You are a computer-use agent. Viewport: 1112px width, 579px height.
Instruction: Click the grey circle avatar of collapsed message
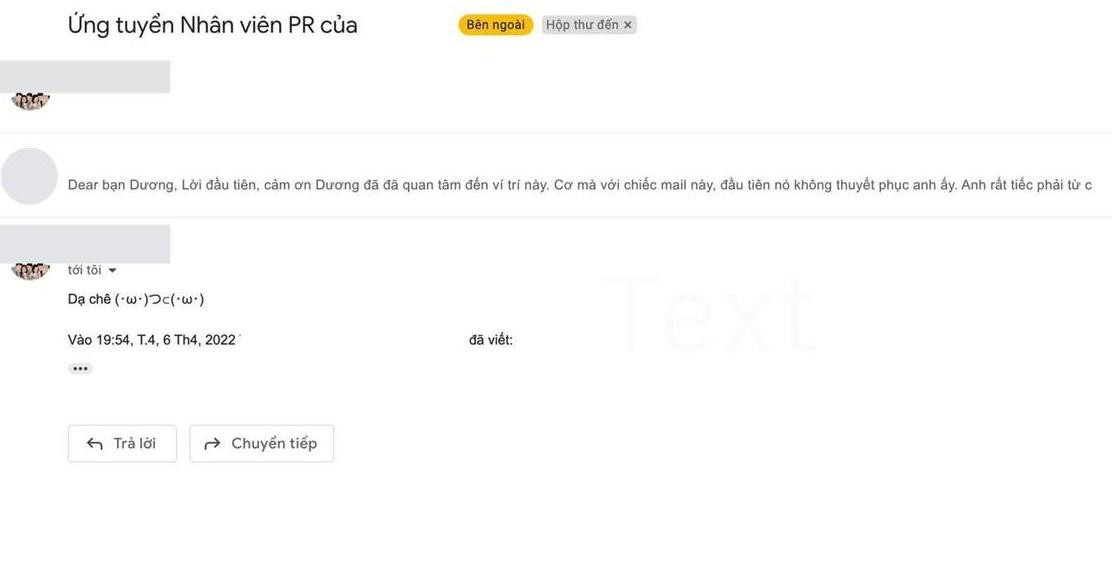pos(29,176)
